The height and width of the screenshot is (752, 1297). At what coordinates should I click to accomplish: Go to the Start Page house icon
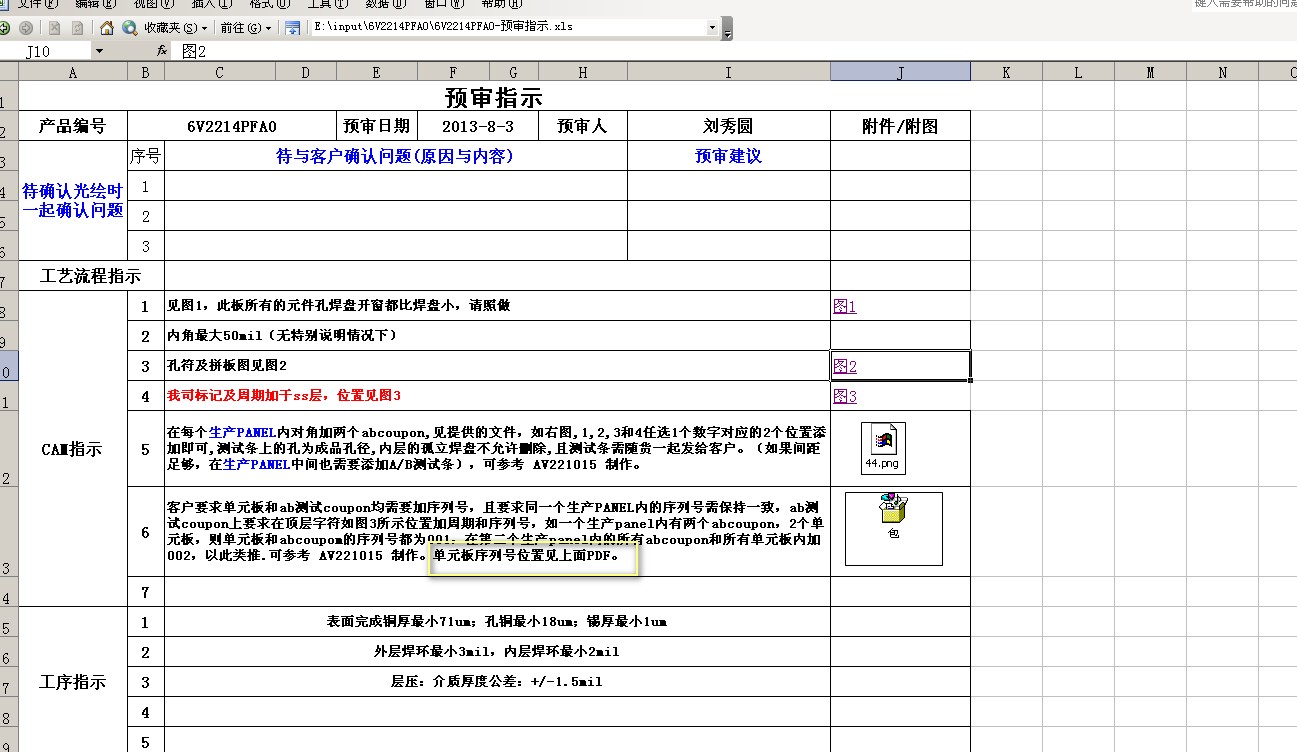(x=107, y=28)
